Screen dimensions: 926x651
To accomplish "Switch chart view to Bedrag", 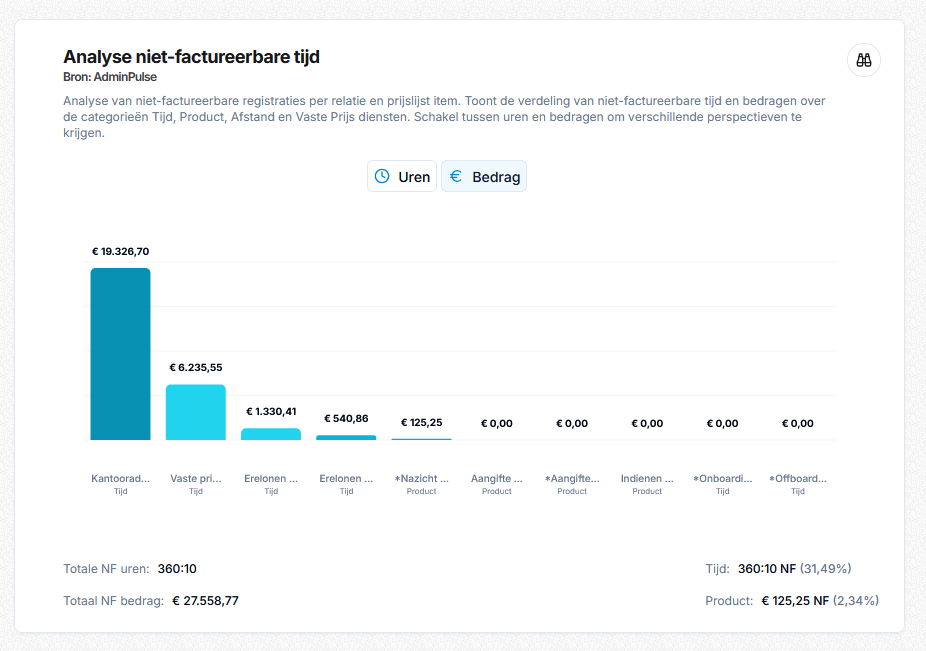I will click(x=484, y=176).
